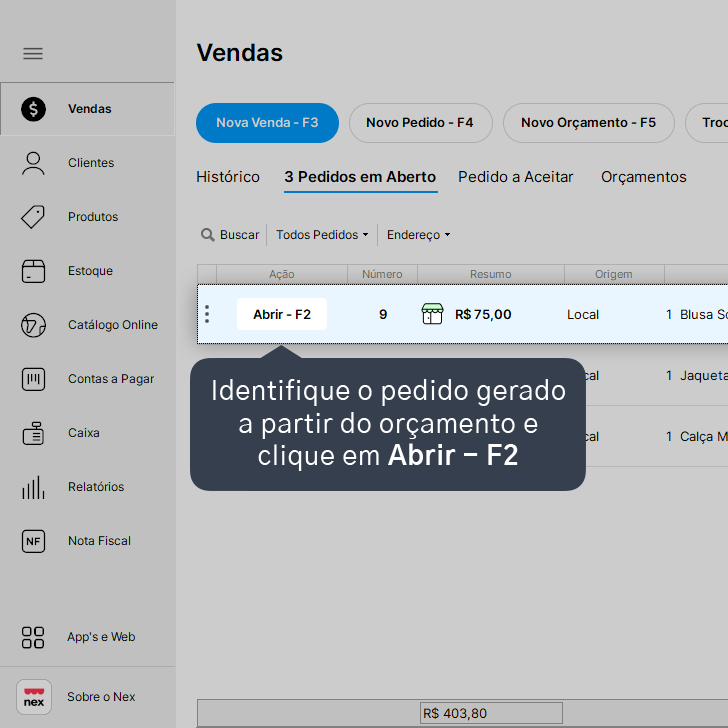
Task: Click order number 9 cell
Action: 383,315
